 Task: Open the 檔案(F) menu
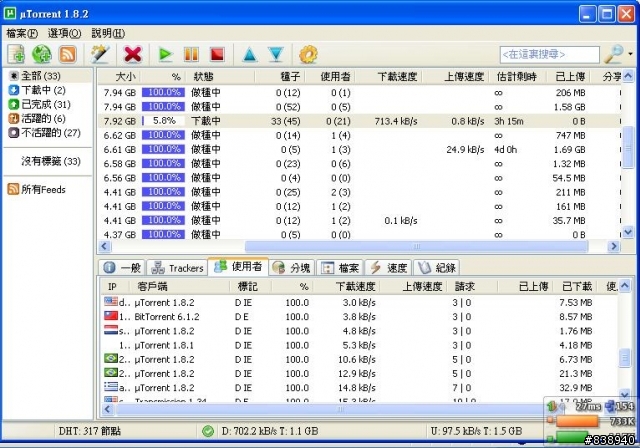22,33
